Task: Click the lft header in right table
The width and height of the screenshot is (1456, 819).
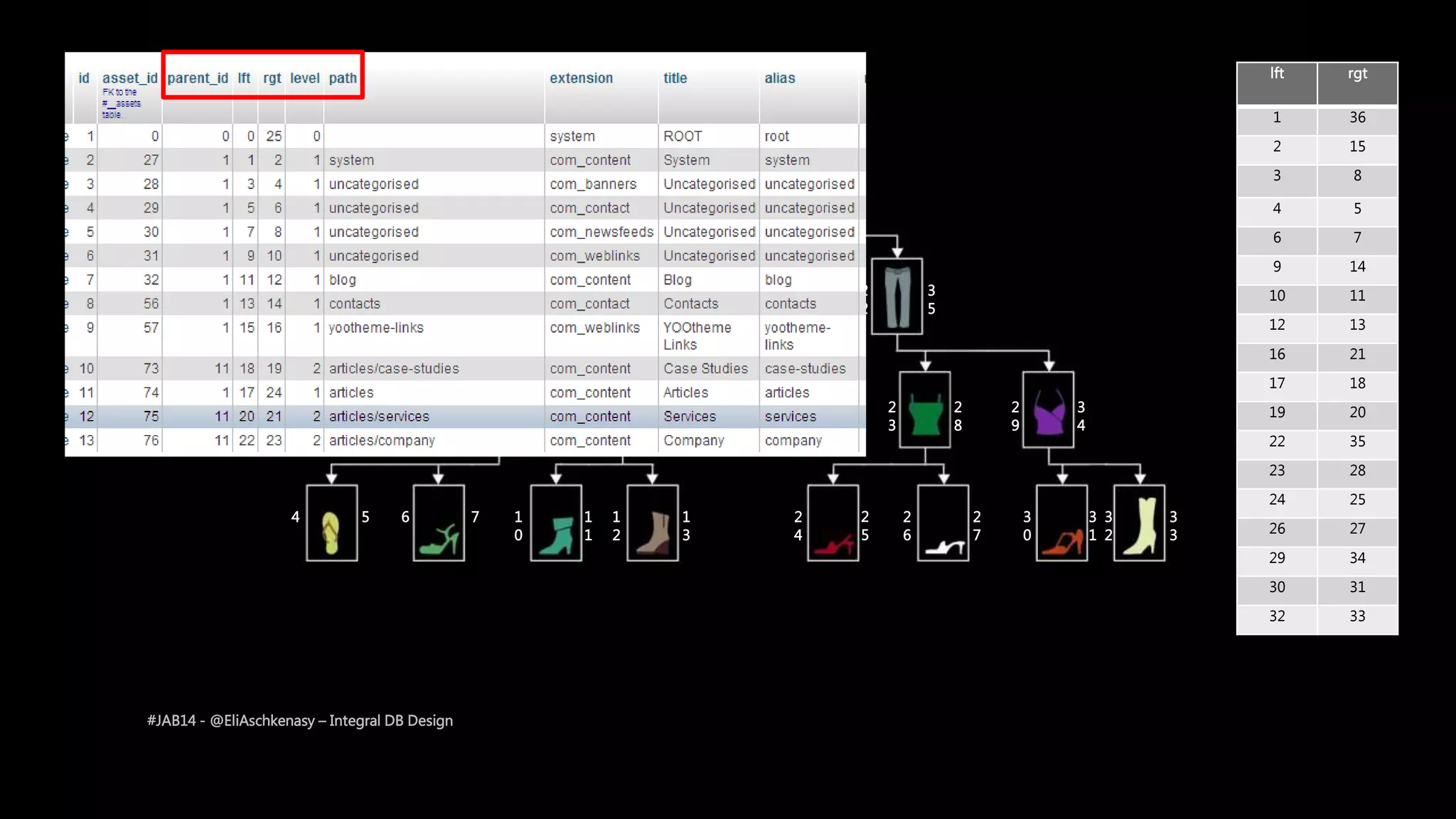Action: click(x=1276, y=75)
